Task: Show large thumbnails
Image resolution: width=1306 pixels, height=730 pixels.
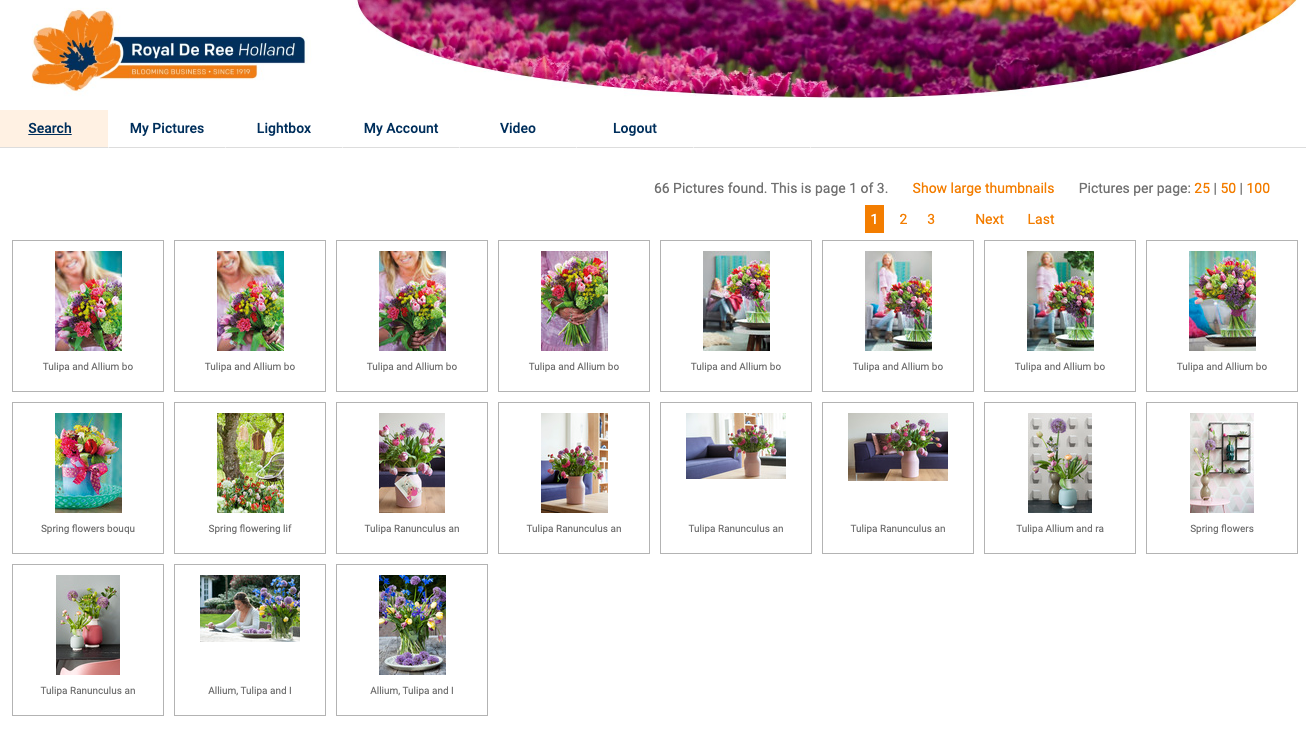Action: point(983,188)
